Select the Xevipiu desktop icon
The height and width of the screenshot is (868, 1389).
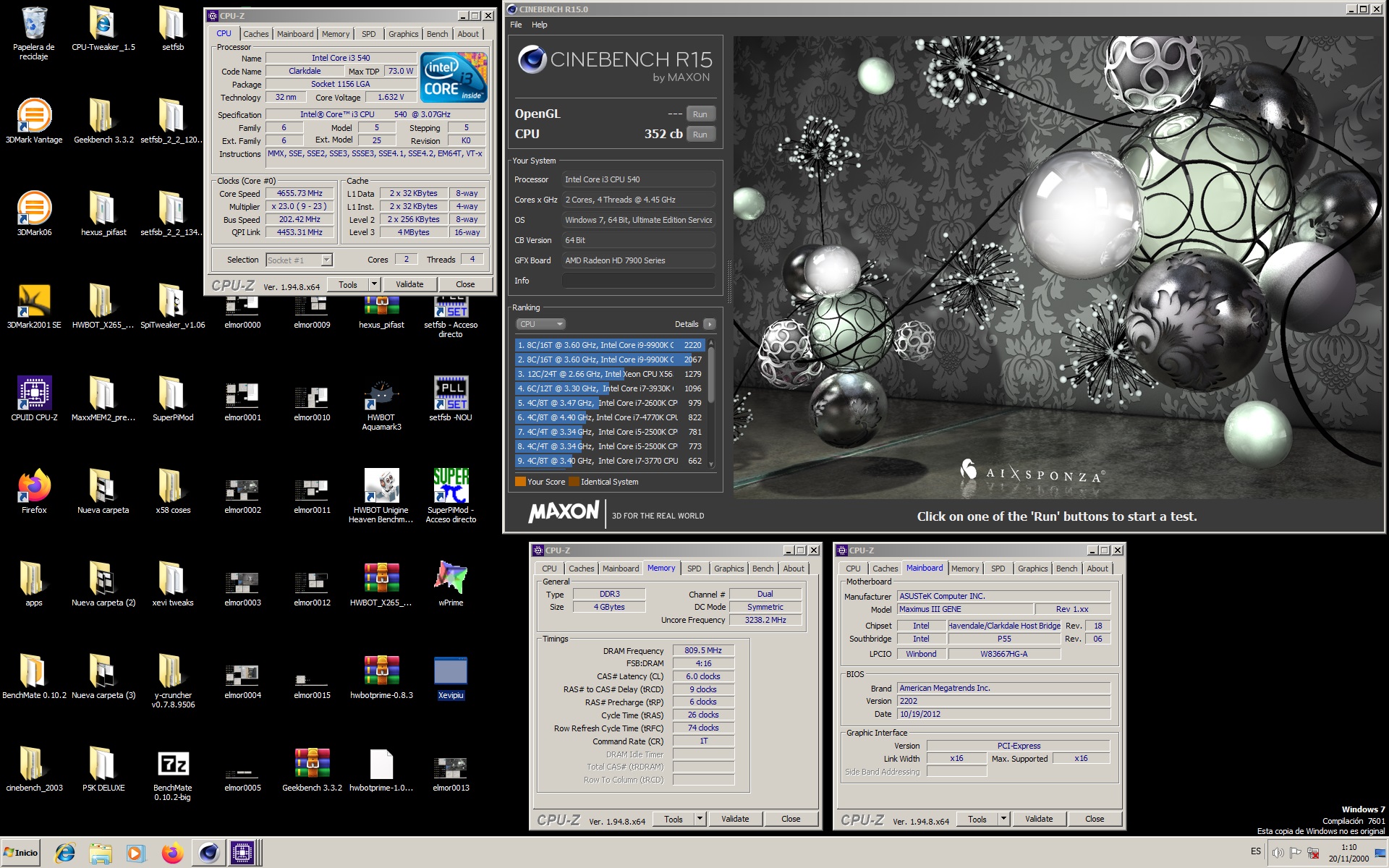(x=451, y=678)
